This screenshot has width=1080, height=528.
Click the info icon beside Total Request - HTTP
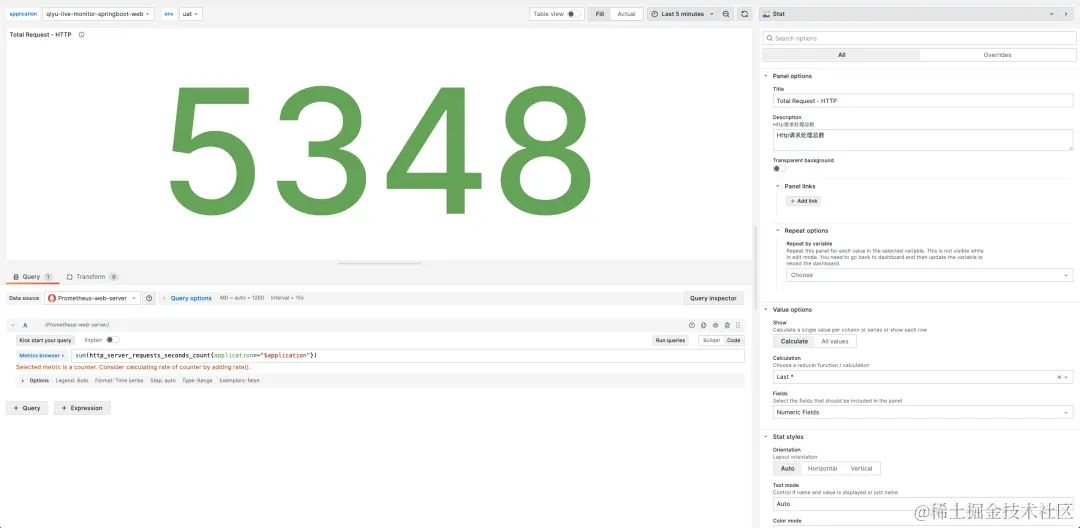(81, 34)
